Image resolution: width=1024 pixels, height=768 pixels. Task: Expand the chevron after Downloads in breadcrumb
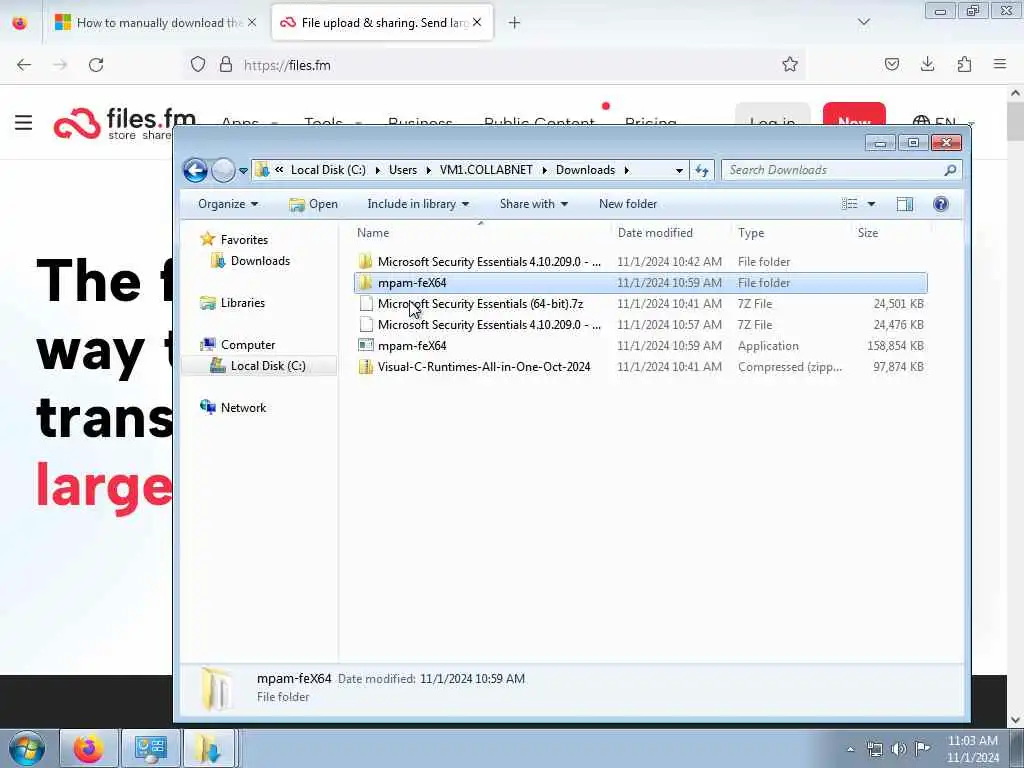coord(626,170)
